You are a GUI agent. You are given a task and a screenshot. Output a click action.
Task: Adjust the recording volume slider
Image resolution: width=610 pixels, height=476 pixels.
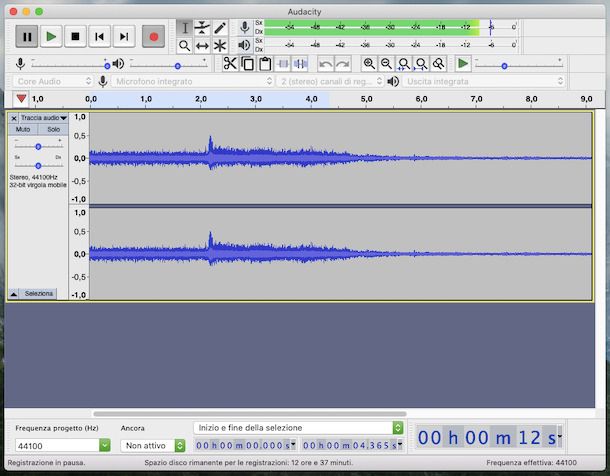tap(70, 66)
